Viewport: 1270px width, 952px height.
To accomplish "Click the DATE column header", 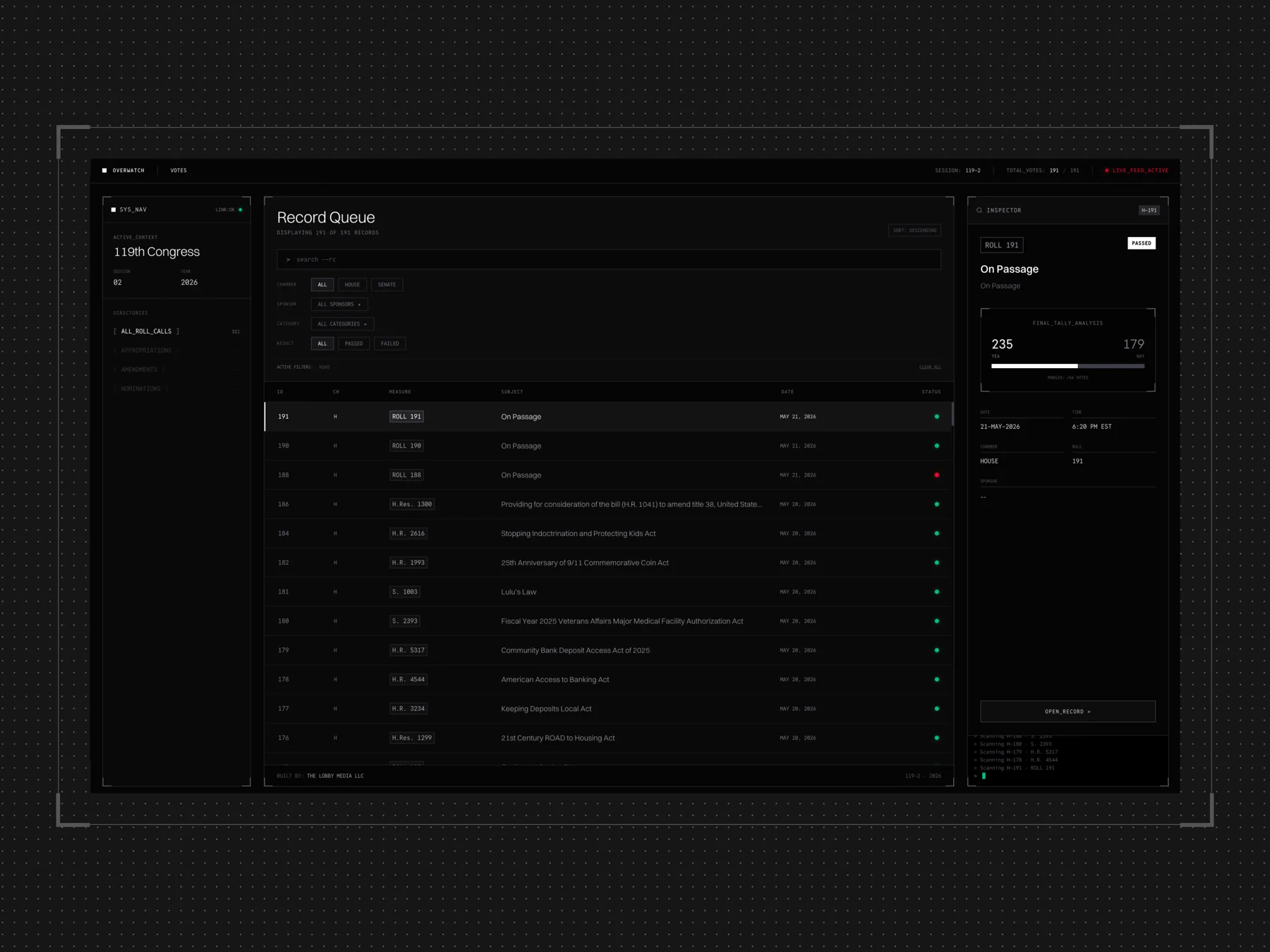I will pyautogui.click(x=787, y=392).
